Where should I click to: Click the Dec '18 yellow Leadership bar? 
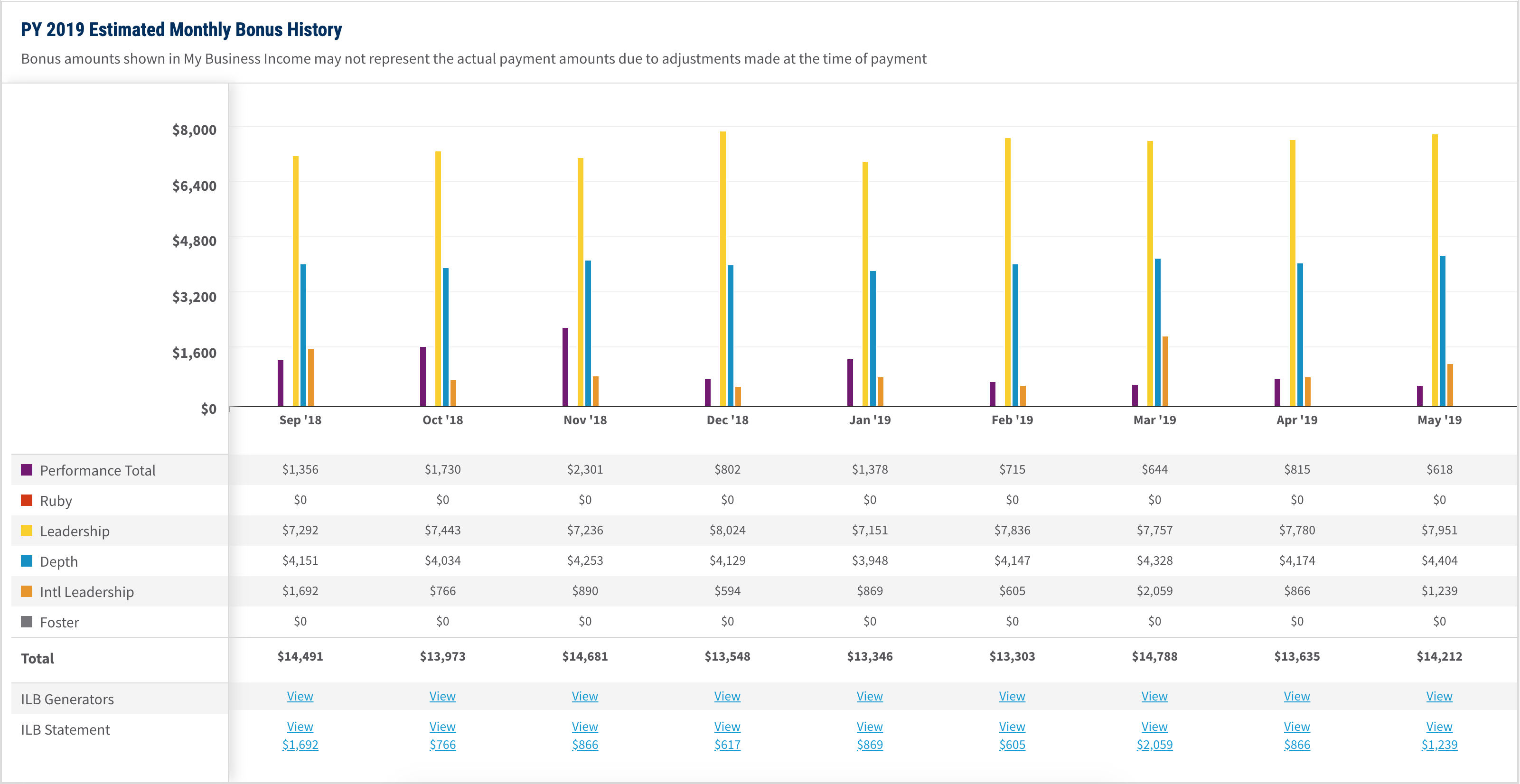click(723, 269)
